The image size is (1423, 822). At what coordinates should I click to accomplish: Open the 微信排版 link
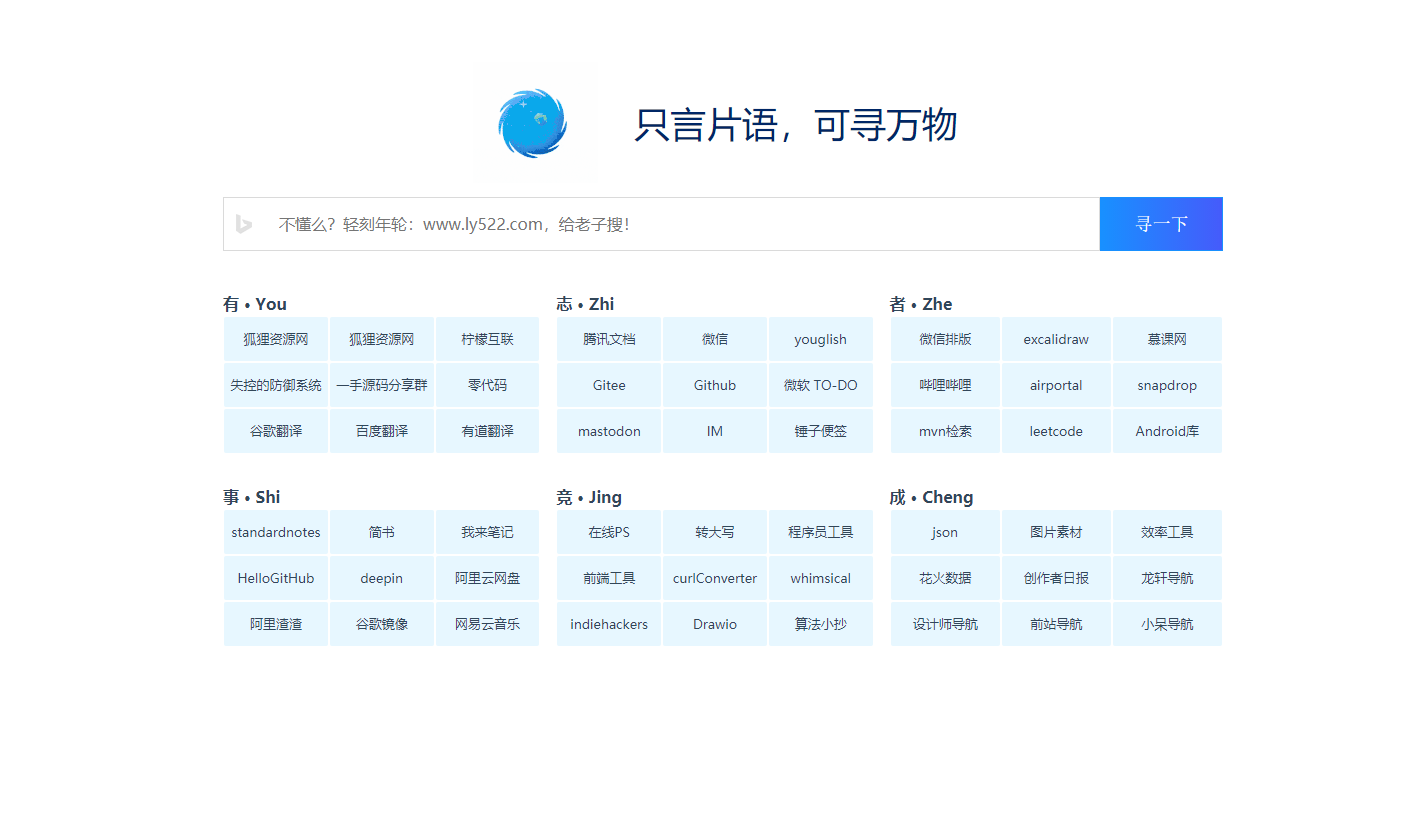tap(944, 339)
